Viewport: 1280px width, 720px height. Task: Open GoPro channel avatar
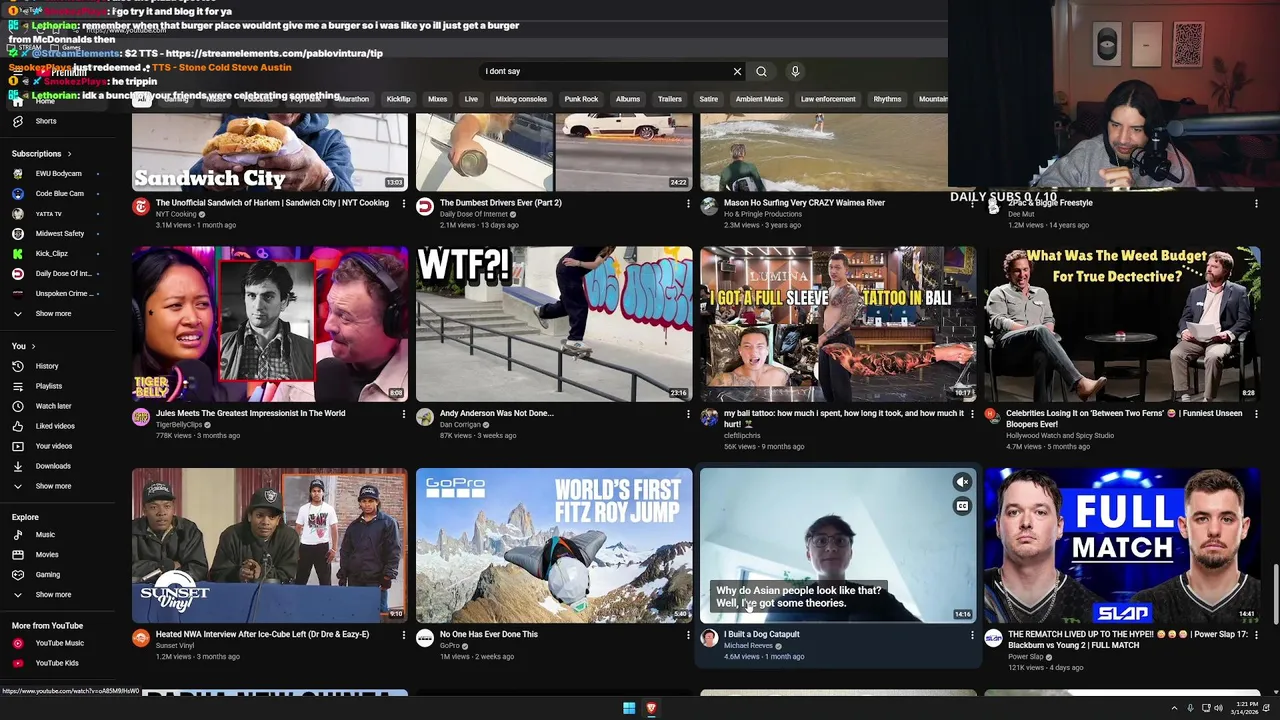[425, 638]
